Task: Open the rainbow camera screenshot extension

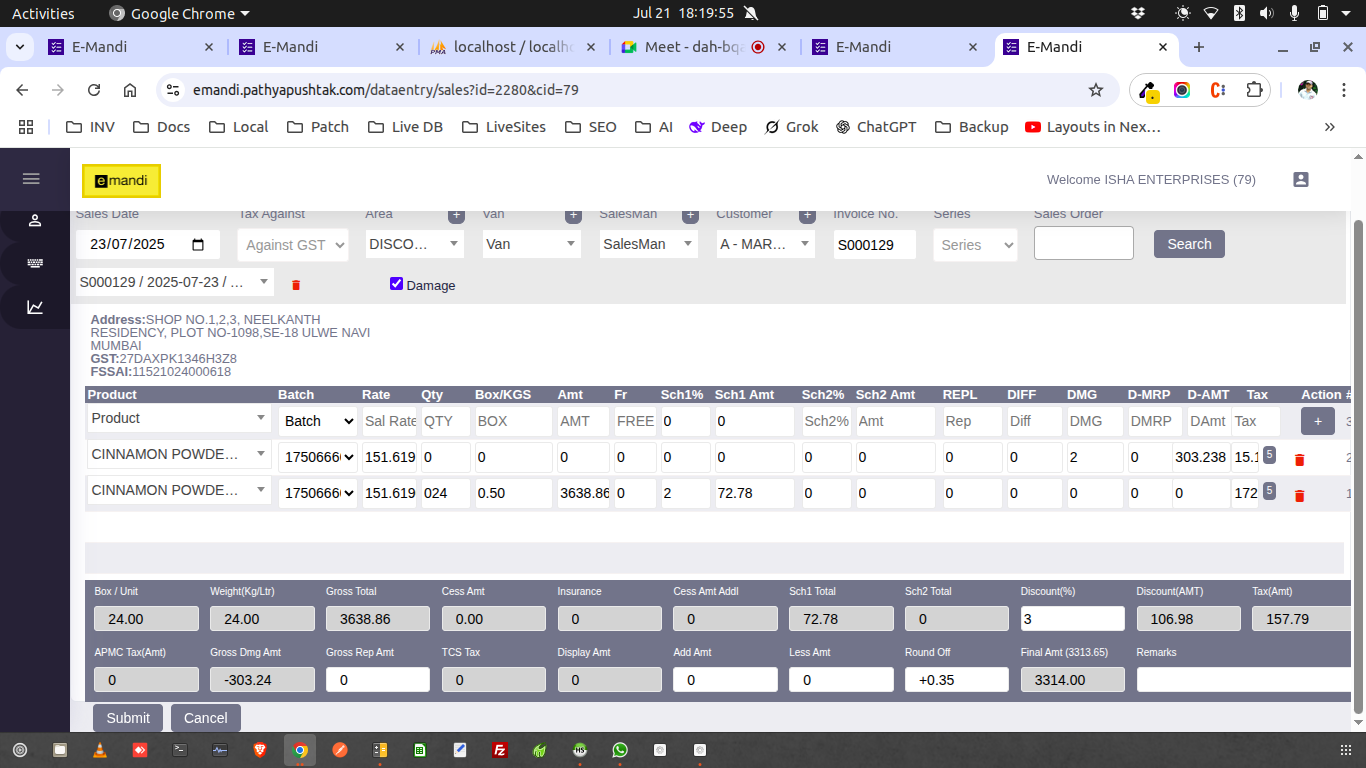Action: pos(1182,90)
